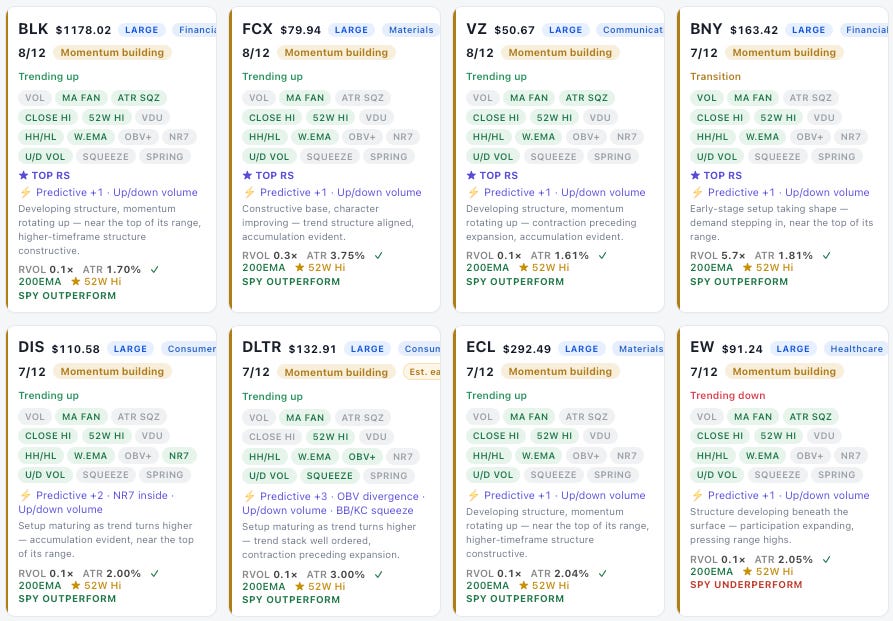Click Momentum building badge on VZ card
The width and height of the screenshot is (893, 621).
(x=560, y=52)
